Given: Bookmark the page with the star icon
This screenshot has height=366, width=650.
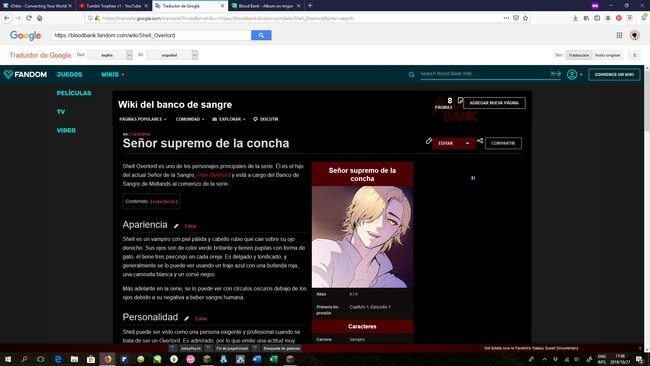Looking at the screenshot, I should (x=525, y=18).
